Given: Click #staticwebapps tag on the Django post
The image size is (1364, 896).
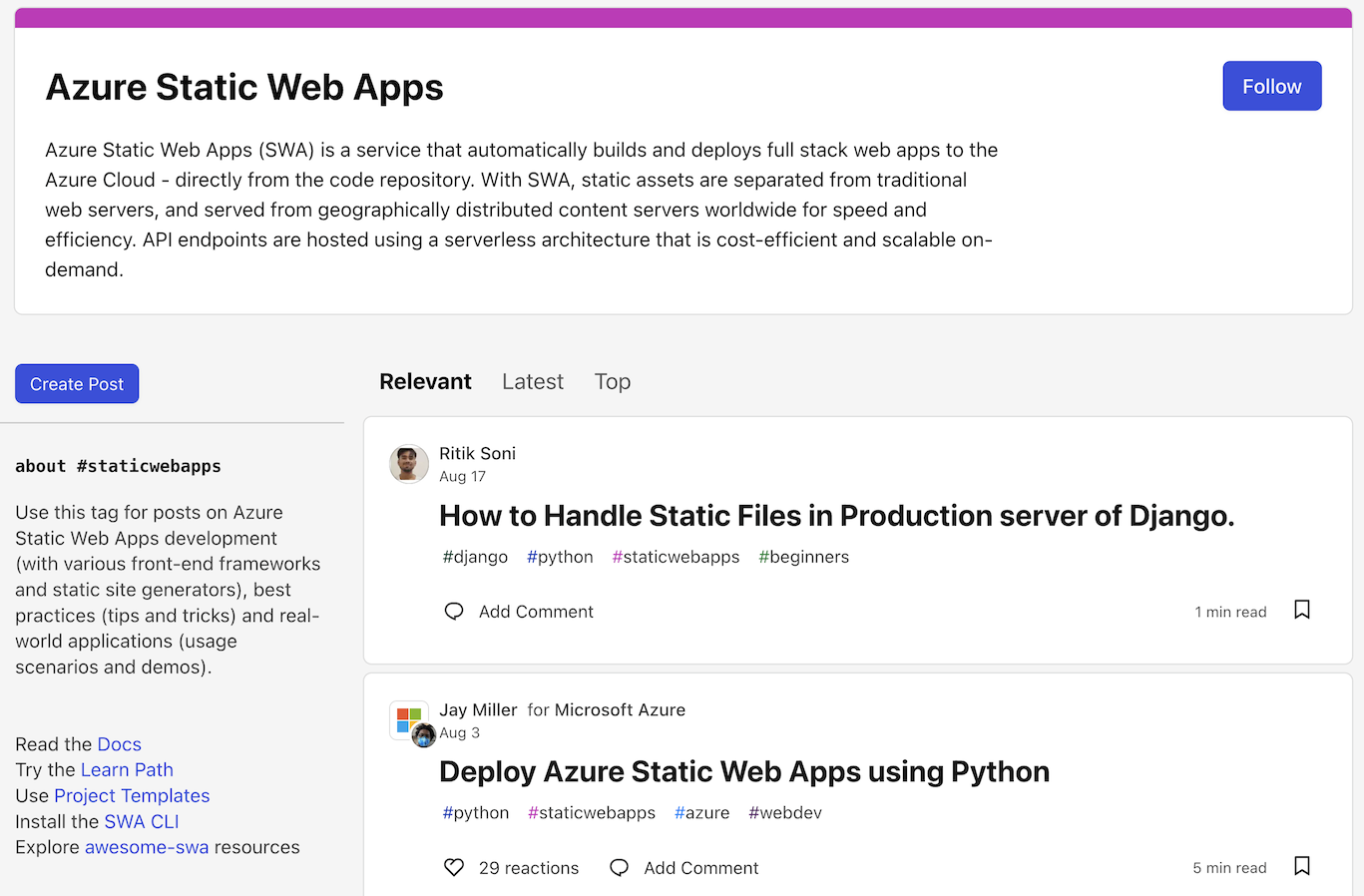Looking at the screenshot, I should [x=676, y=557].
